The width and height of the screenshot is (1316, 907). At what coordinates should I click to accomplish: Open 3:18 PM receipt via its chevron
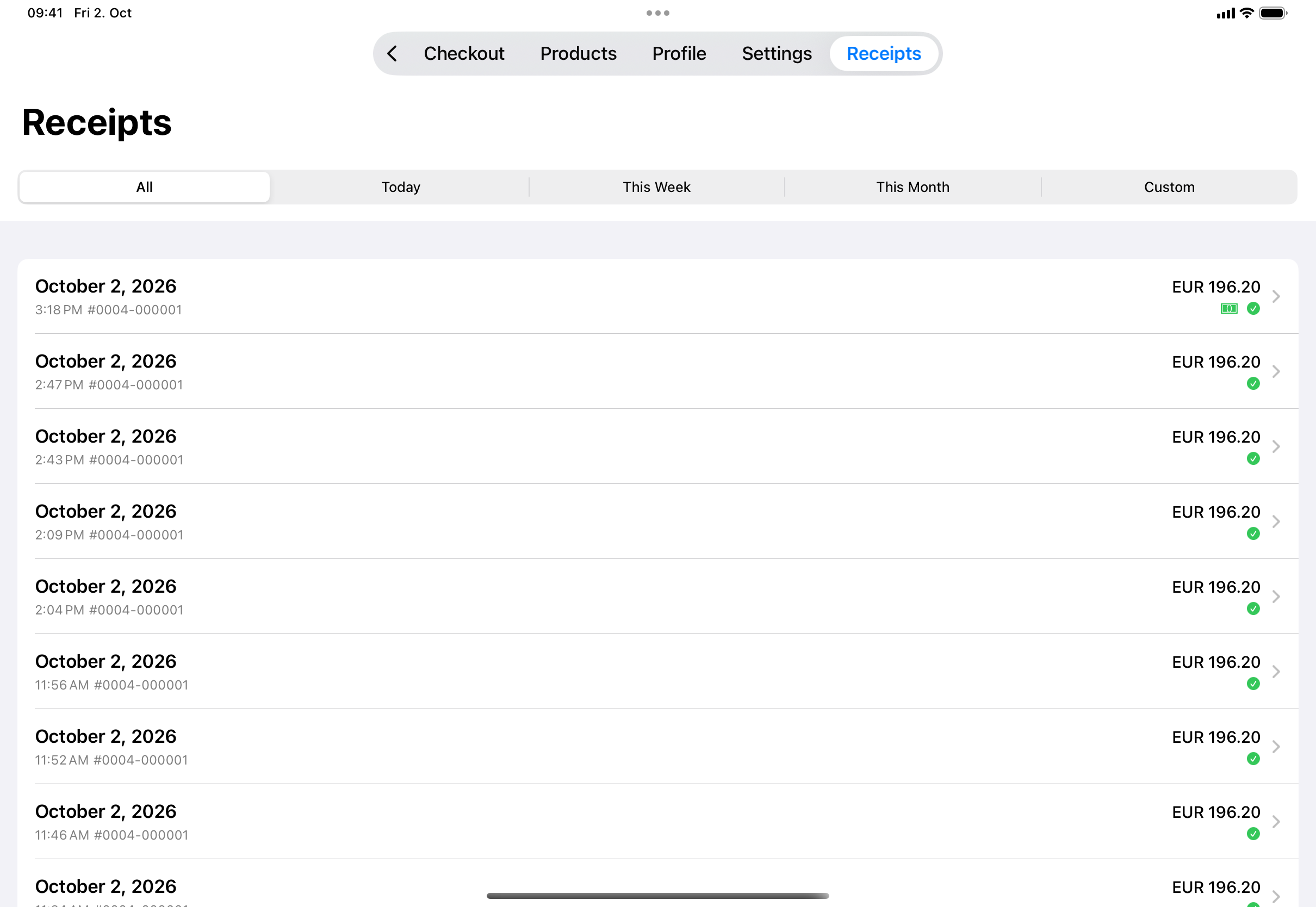pyautogui.click(x=1276, y=296)
